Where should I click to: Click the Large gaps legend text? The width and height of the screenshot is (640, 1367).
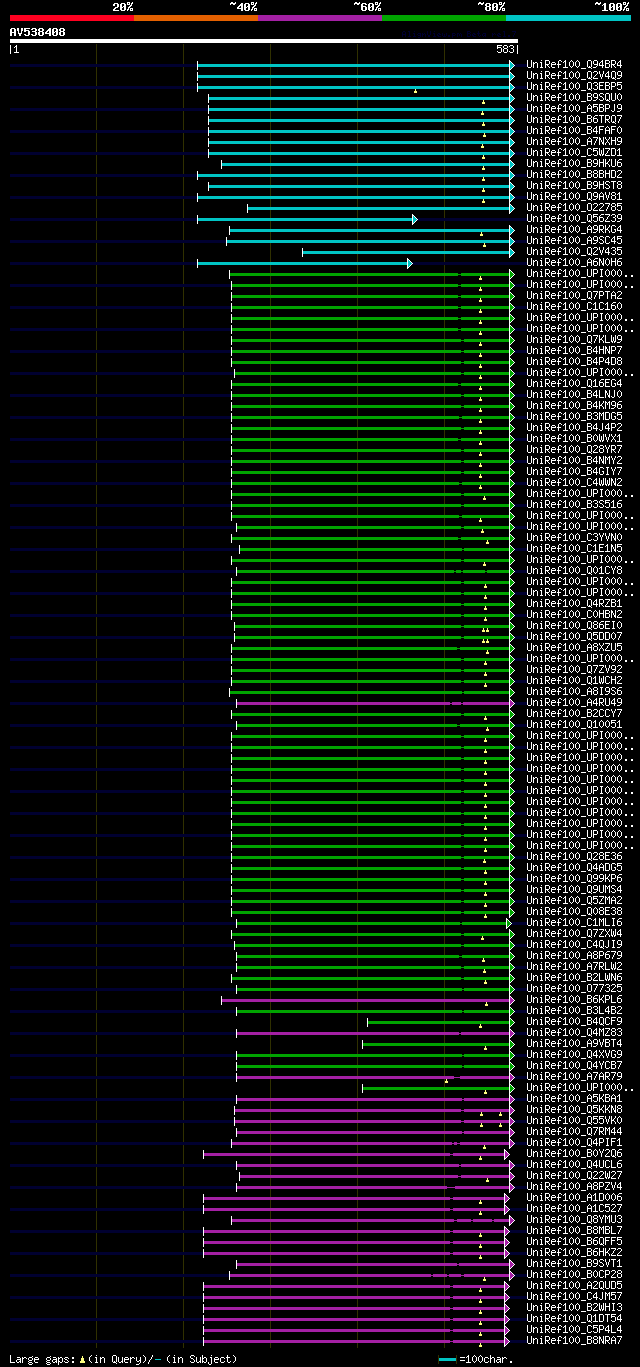[123, 1359]
